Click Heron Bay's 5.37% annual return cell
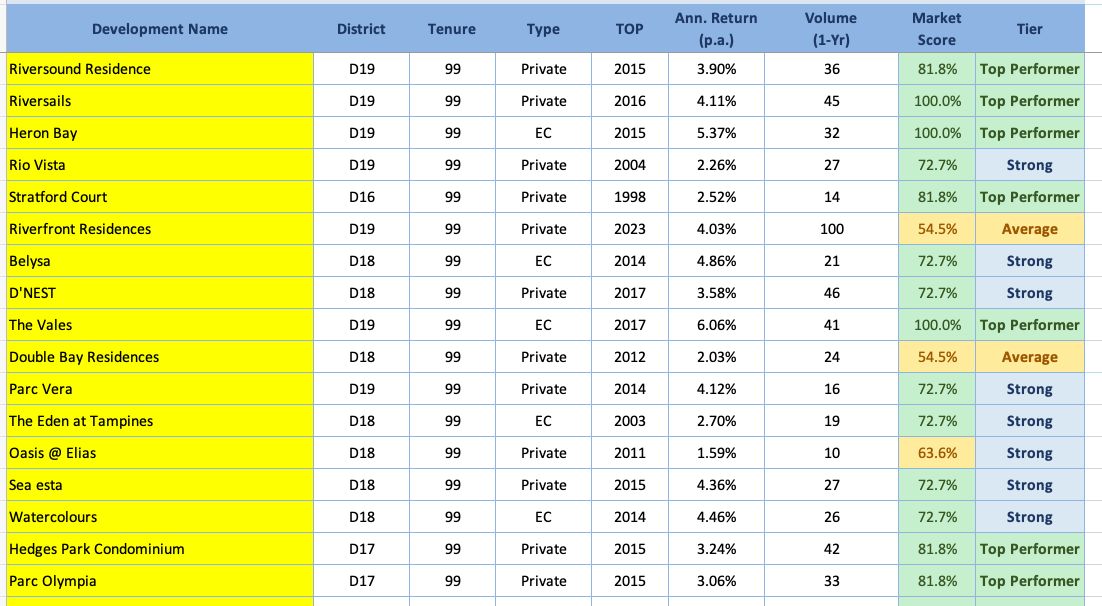 716,133
